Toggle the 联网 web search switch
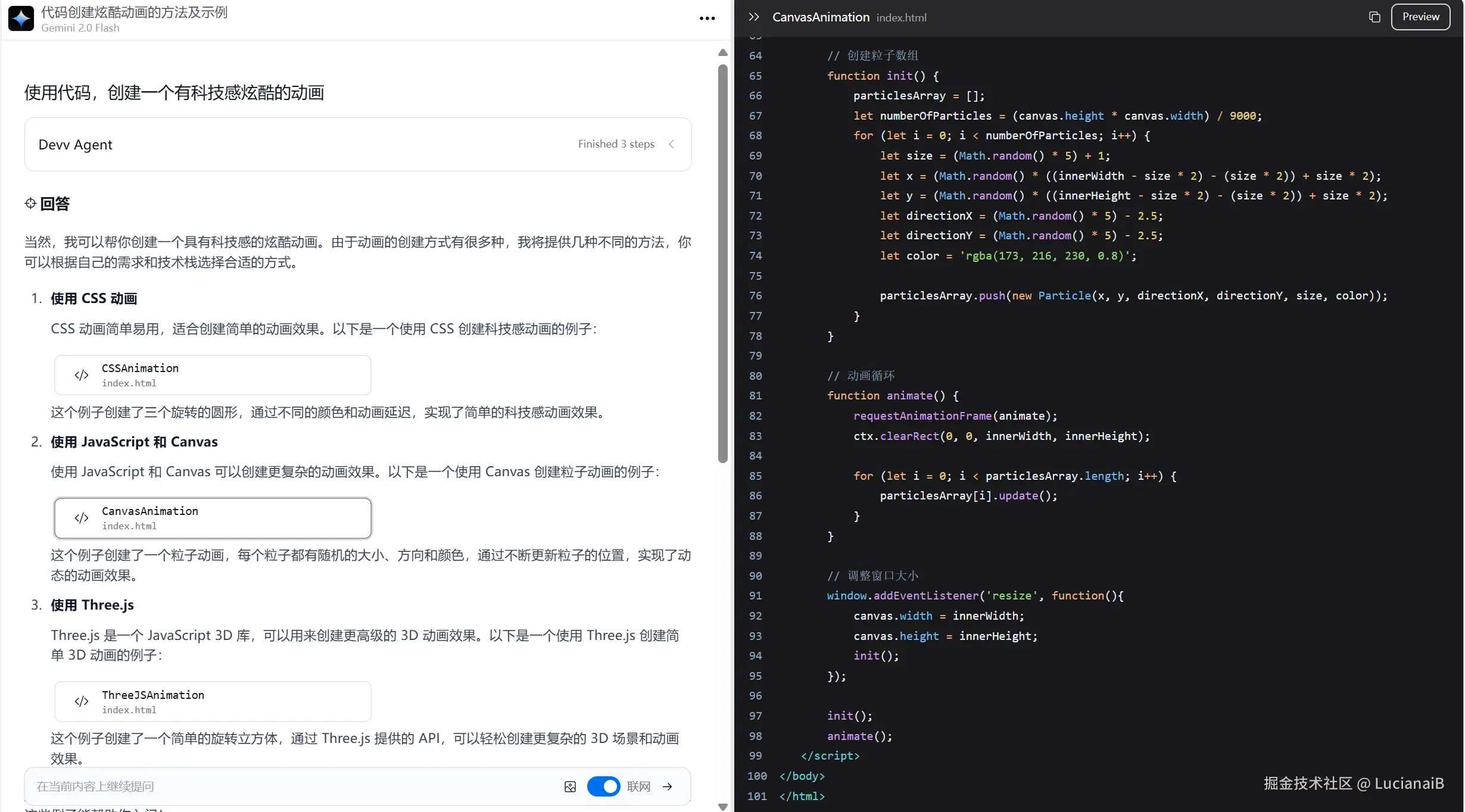This screenshot has width=1465, height=812. (x=603, y=787)
